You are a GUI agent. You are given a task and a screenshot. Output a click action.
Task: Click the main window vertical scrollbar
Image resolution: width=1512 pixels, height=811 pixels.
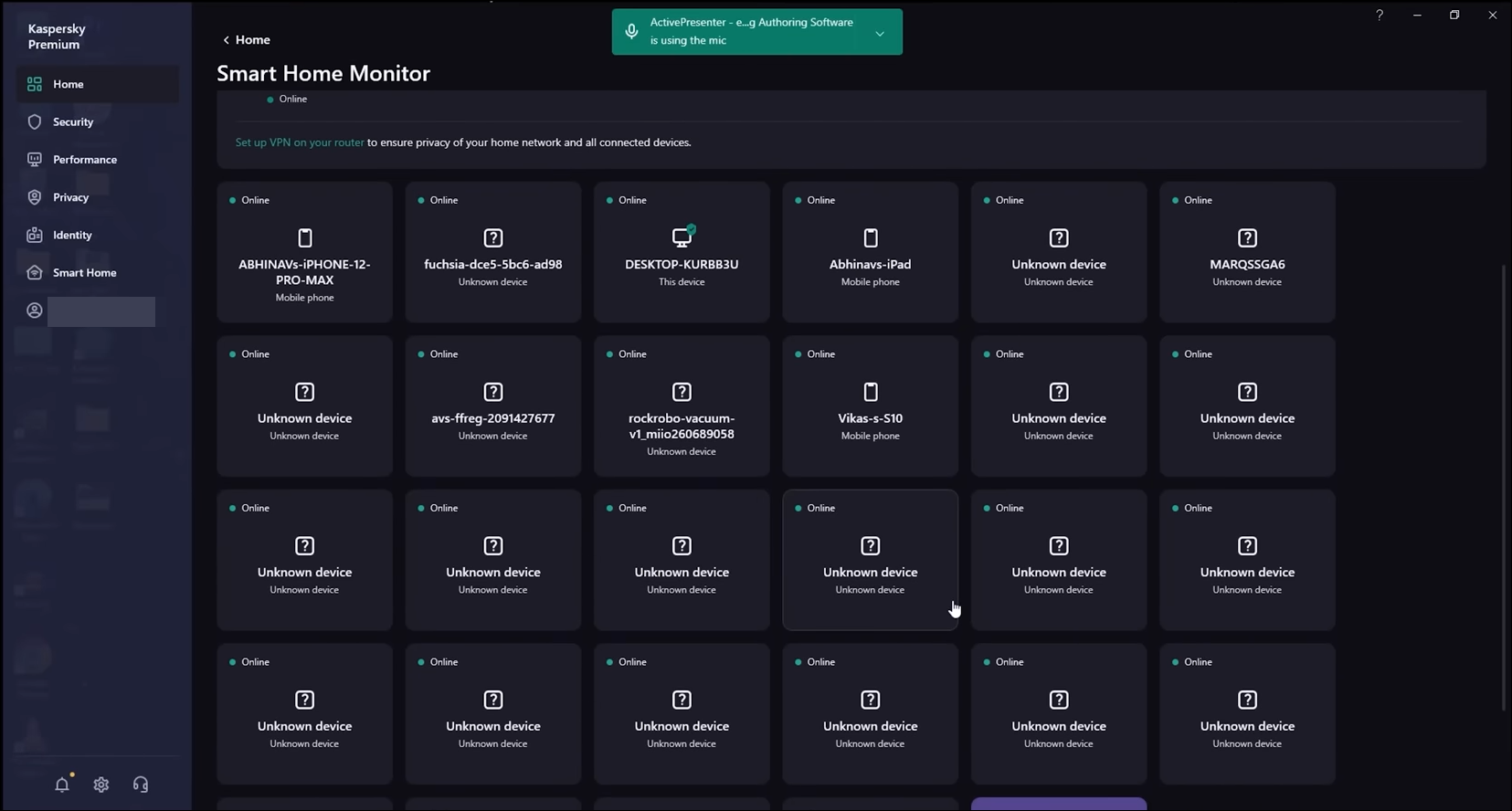[1504, 489]
